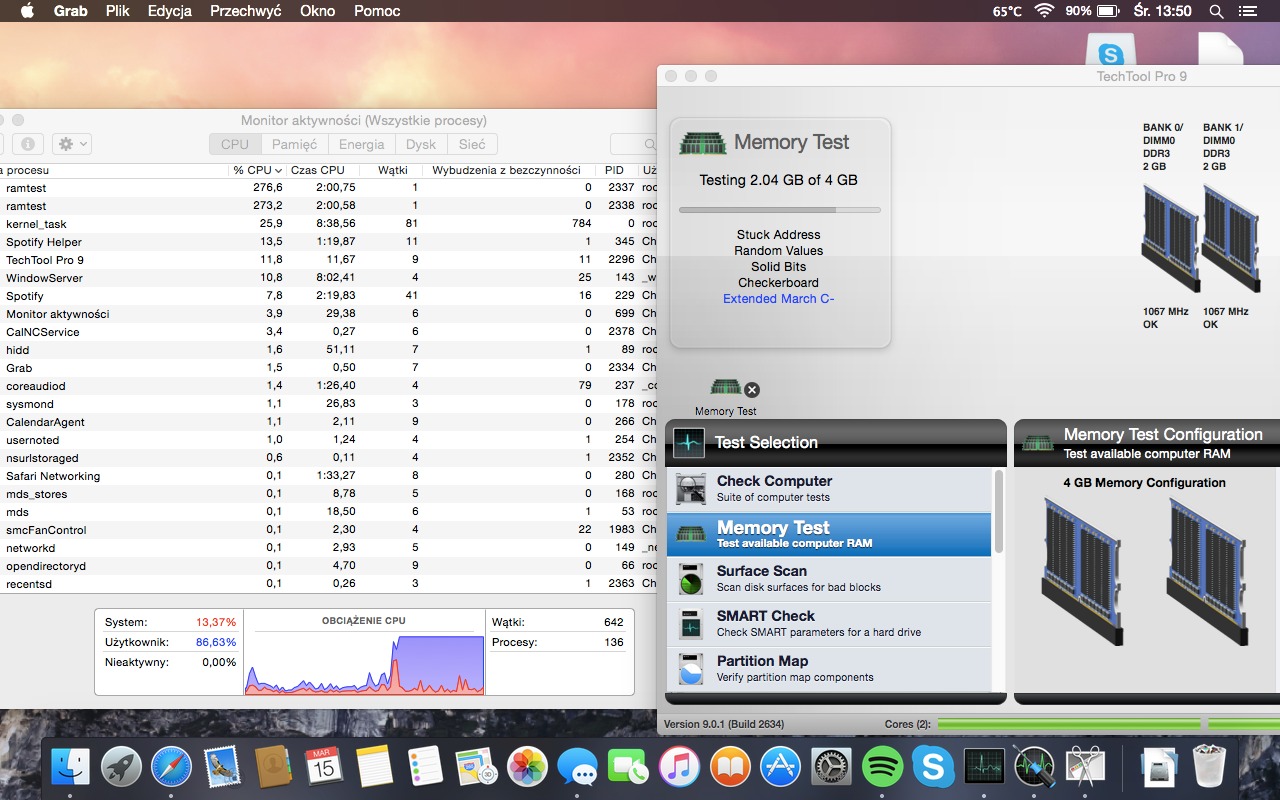Select the SMART Check test

tap(829, 623)
